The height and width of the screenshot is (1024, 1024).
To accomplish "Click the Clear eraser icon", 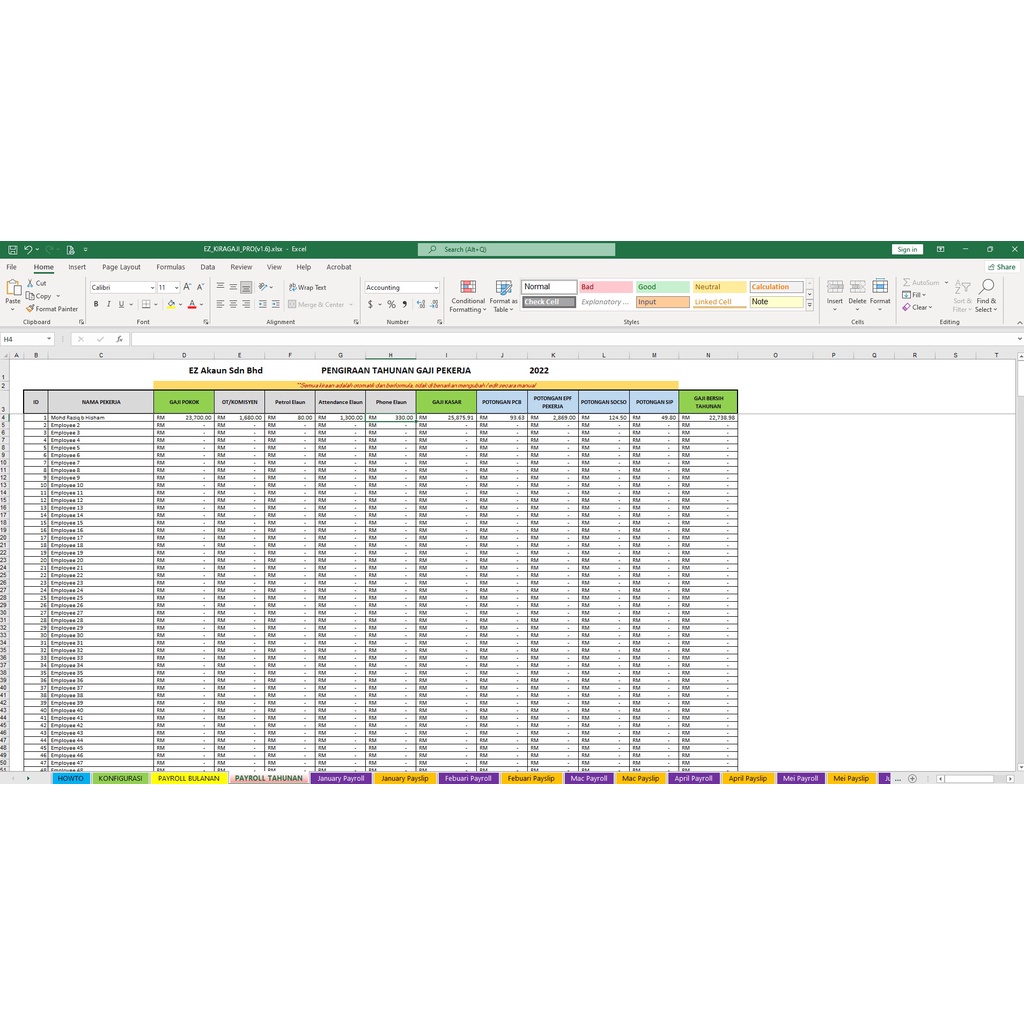I will click(906, 307).
